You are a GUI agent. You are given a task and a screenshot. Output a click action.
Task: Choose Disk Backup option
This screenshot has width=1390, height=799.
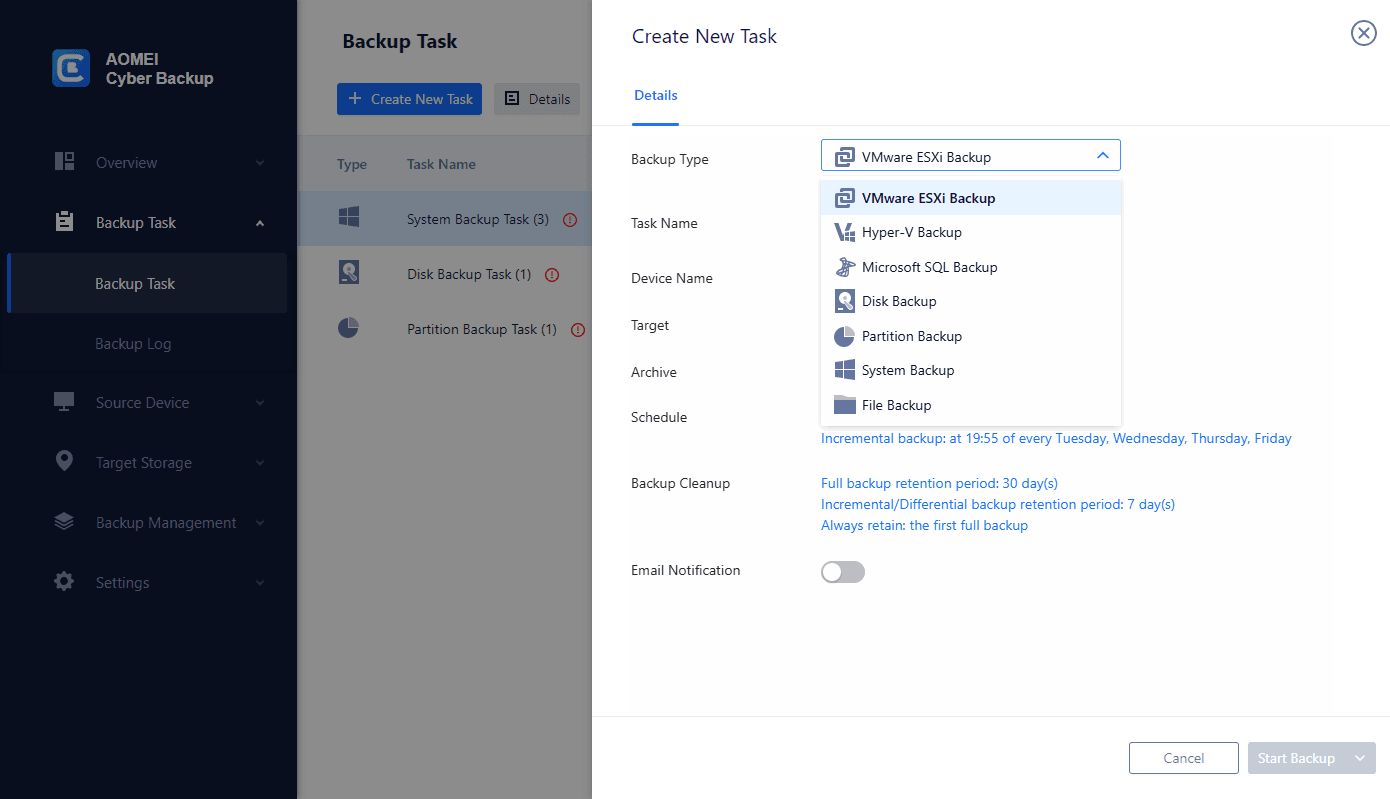tap(971, 301)
